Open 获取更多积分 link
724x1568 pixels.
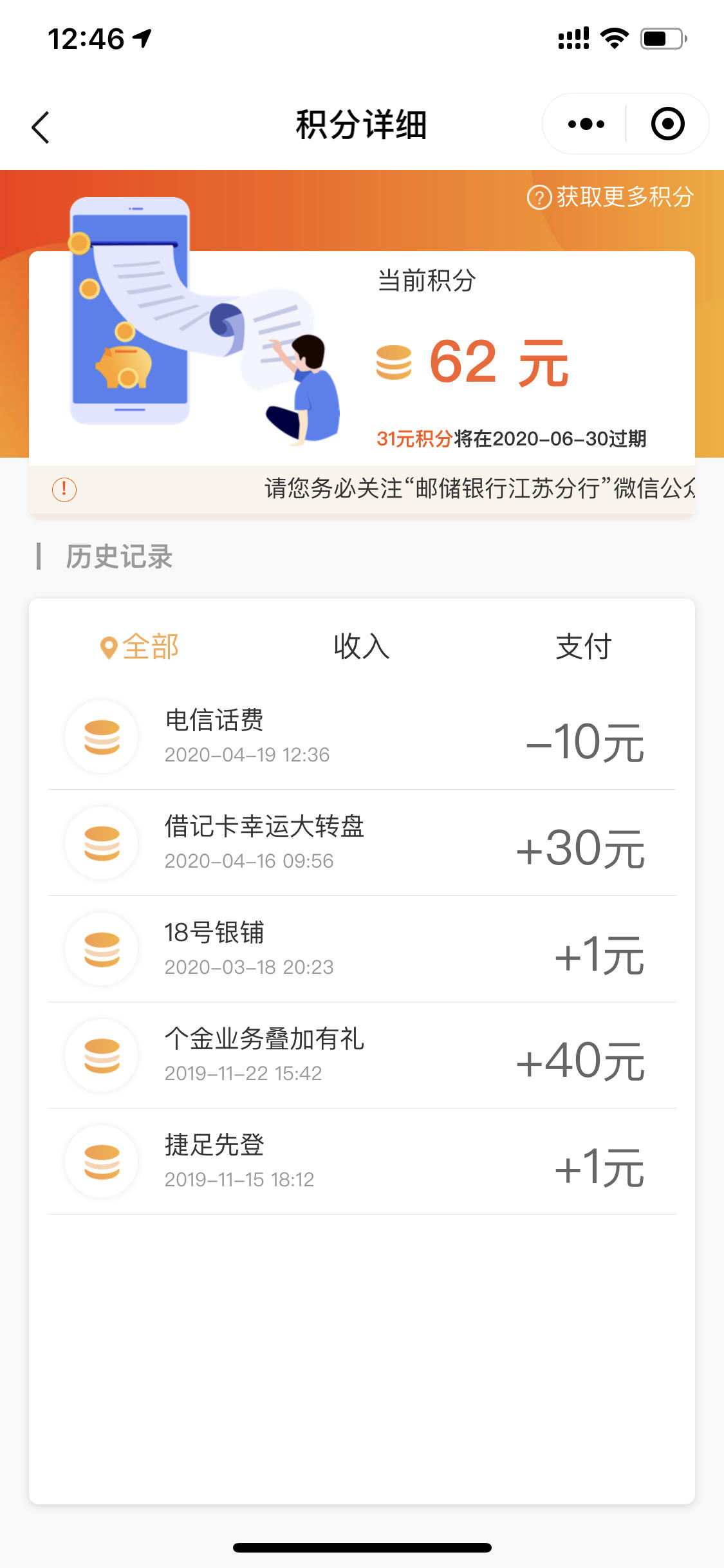[x=611, y=197]
